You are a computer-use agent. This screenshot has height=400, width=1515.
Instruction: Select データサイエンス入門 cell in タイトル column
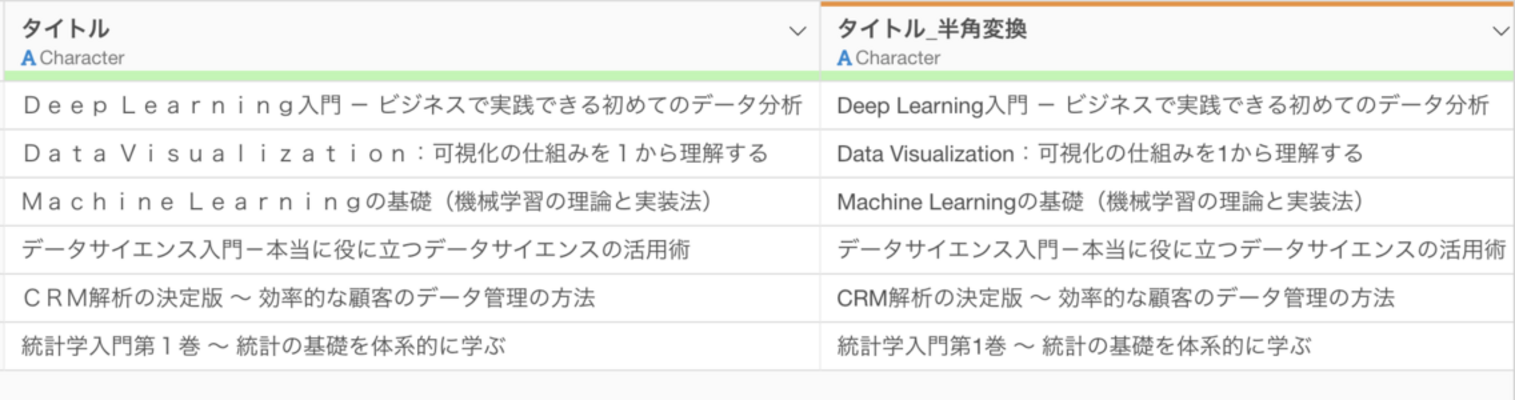point(355,249)
